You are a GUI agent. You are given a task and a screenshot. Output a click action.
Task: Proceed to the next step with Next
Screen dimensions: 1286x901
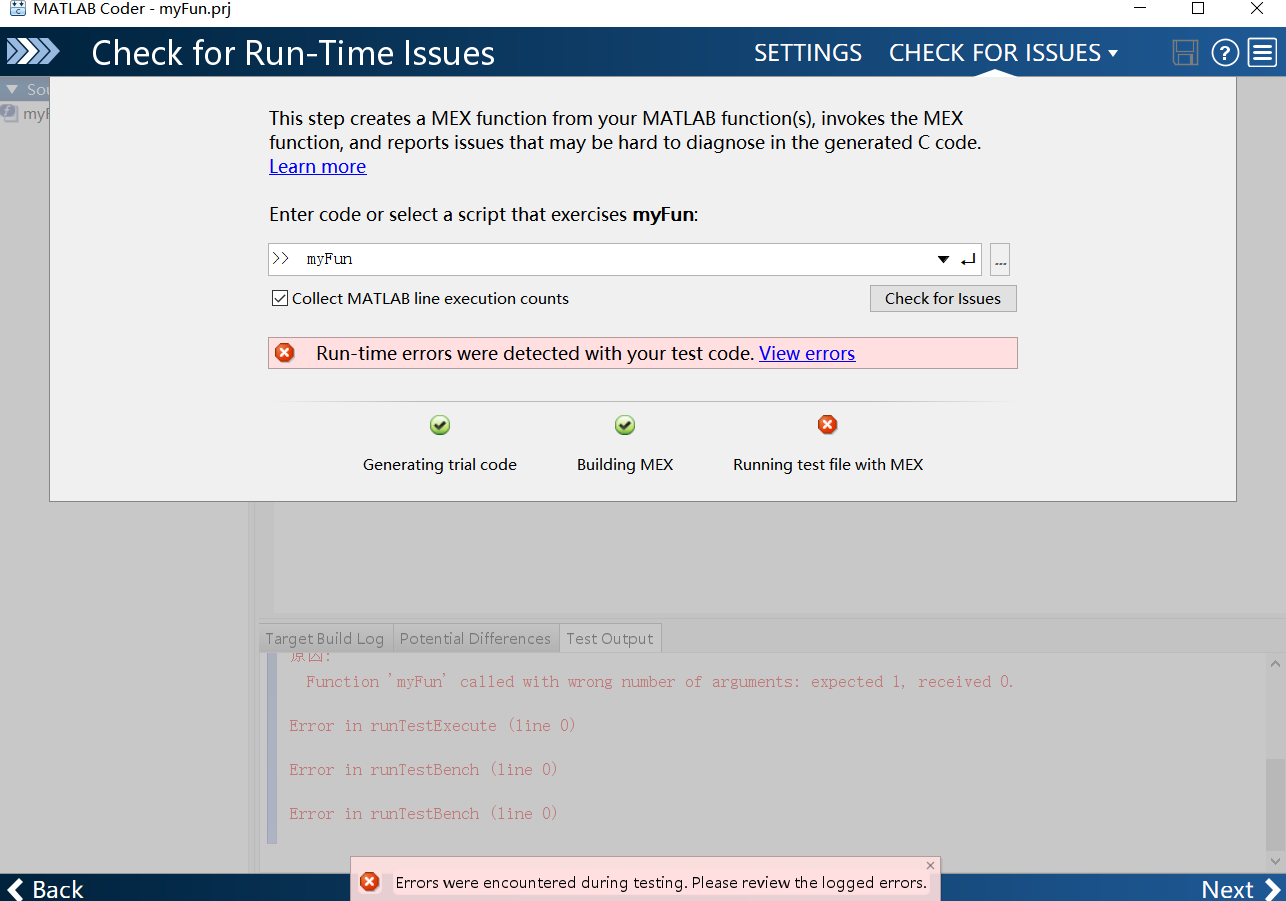[1241, 888]
